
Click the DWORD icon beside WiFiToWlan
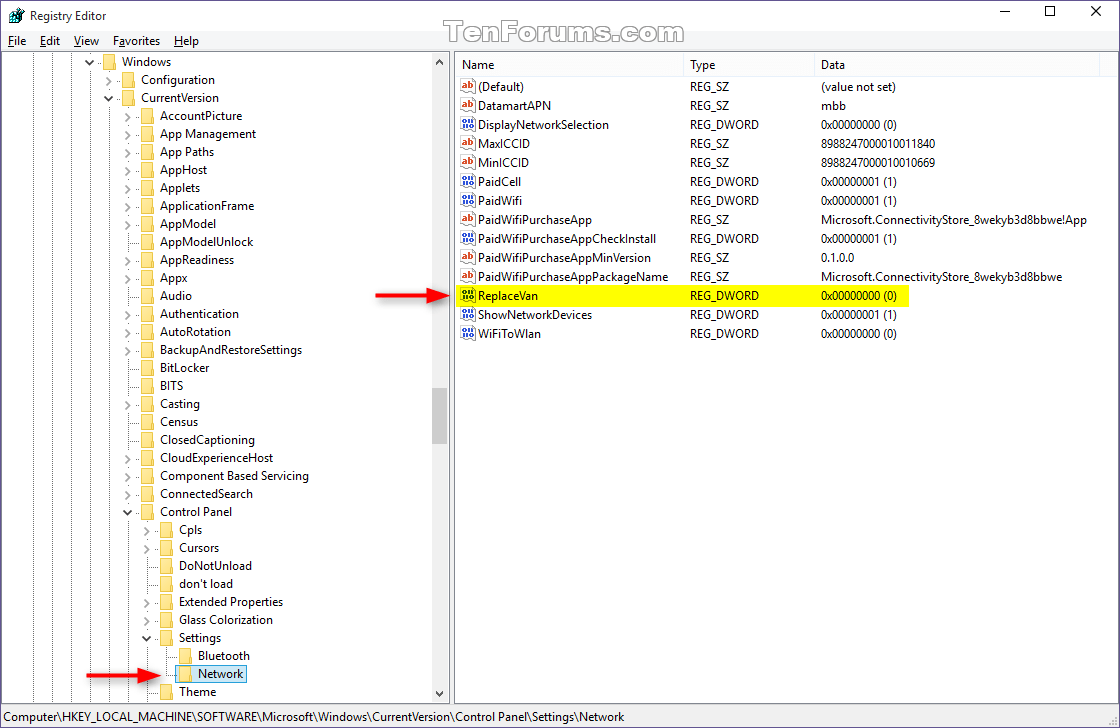pos(467,333)
